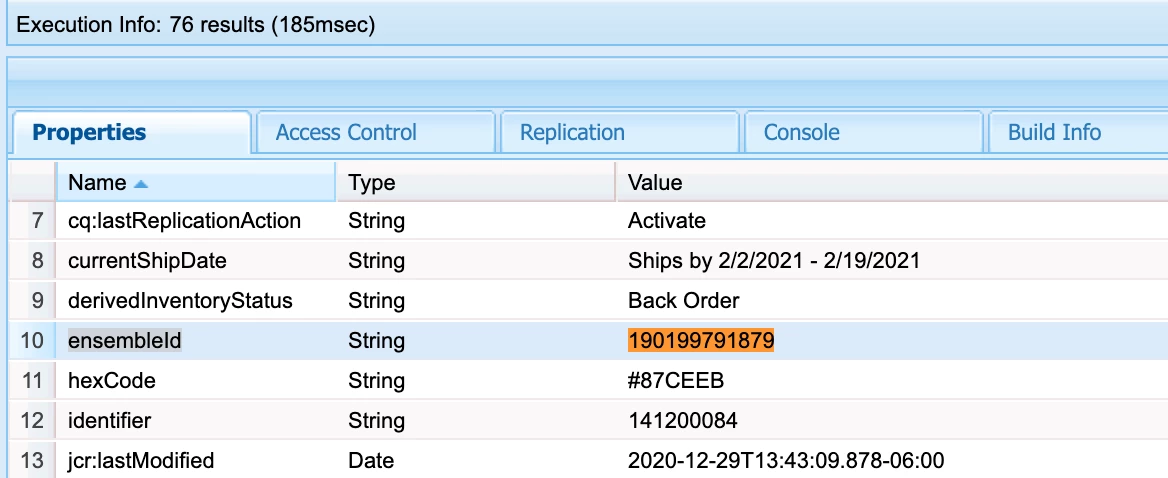The image size is (1168, 478).
Task: Click the Back Order value cell
Action: [683, 301]
